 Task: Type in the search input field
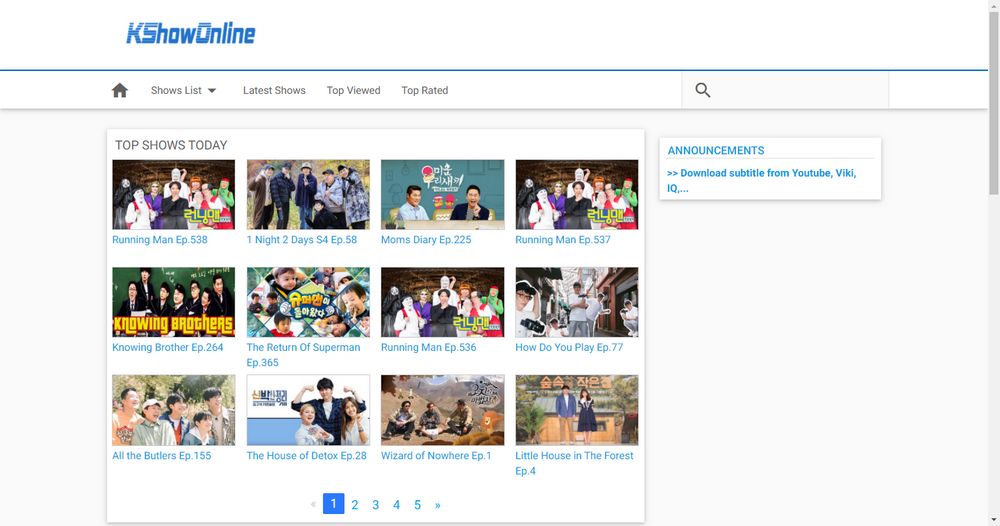(800, 90)
